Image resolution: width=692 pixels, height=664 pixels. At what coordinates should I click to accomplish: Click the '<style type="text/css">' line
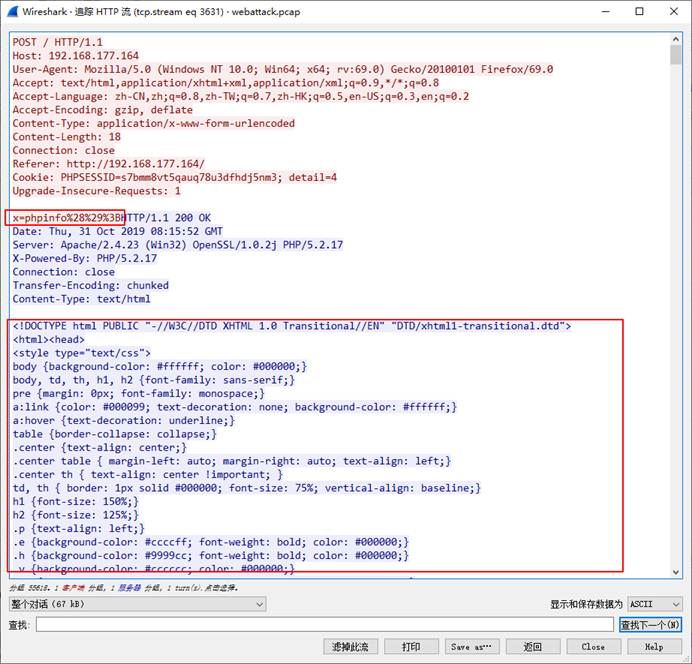82,353
